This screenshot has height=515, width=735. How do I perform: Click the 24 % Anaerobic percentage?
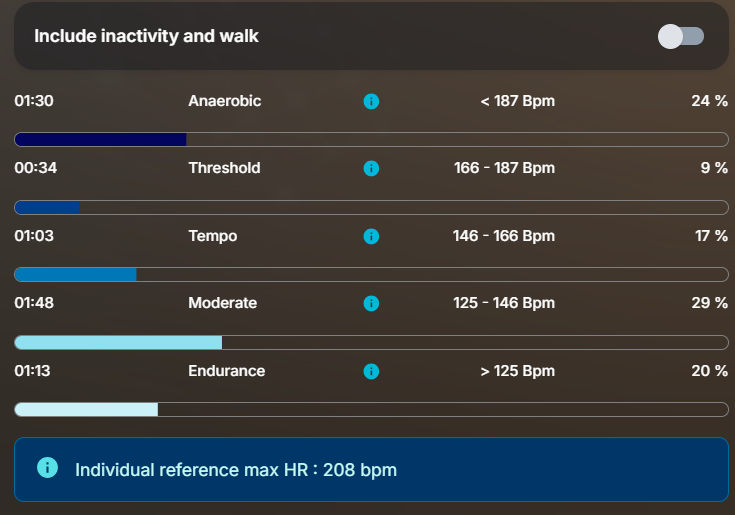click(x=710, y=101)
